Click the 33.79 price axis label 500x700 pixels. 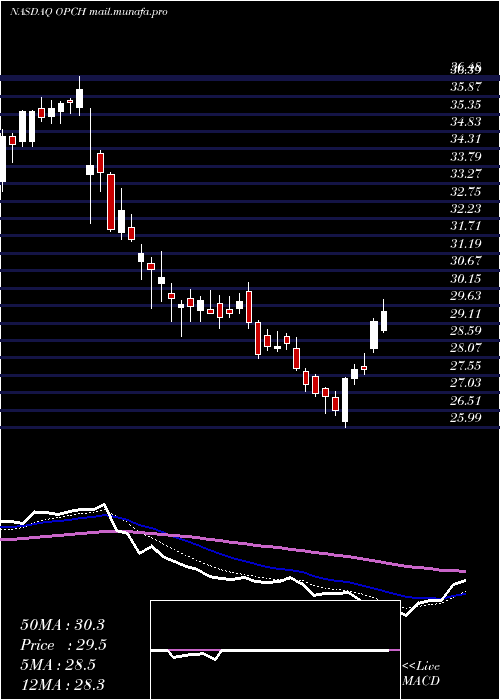click(x=465, y=157)
